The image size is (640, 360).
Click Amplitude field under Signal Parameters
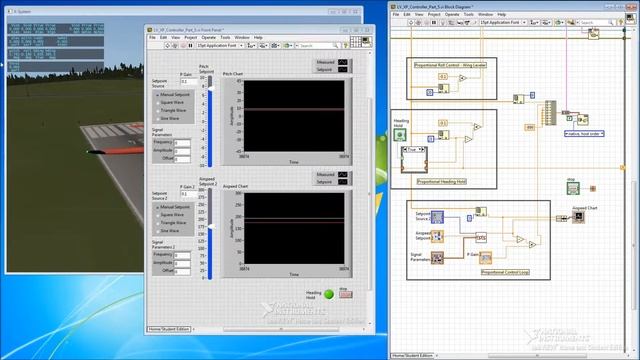point(182,151)
